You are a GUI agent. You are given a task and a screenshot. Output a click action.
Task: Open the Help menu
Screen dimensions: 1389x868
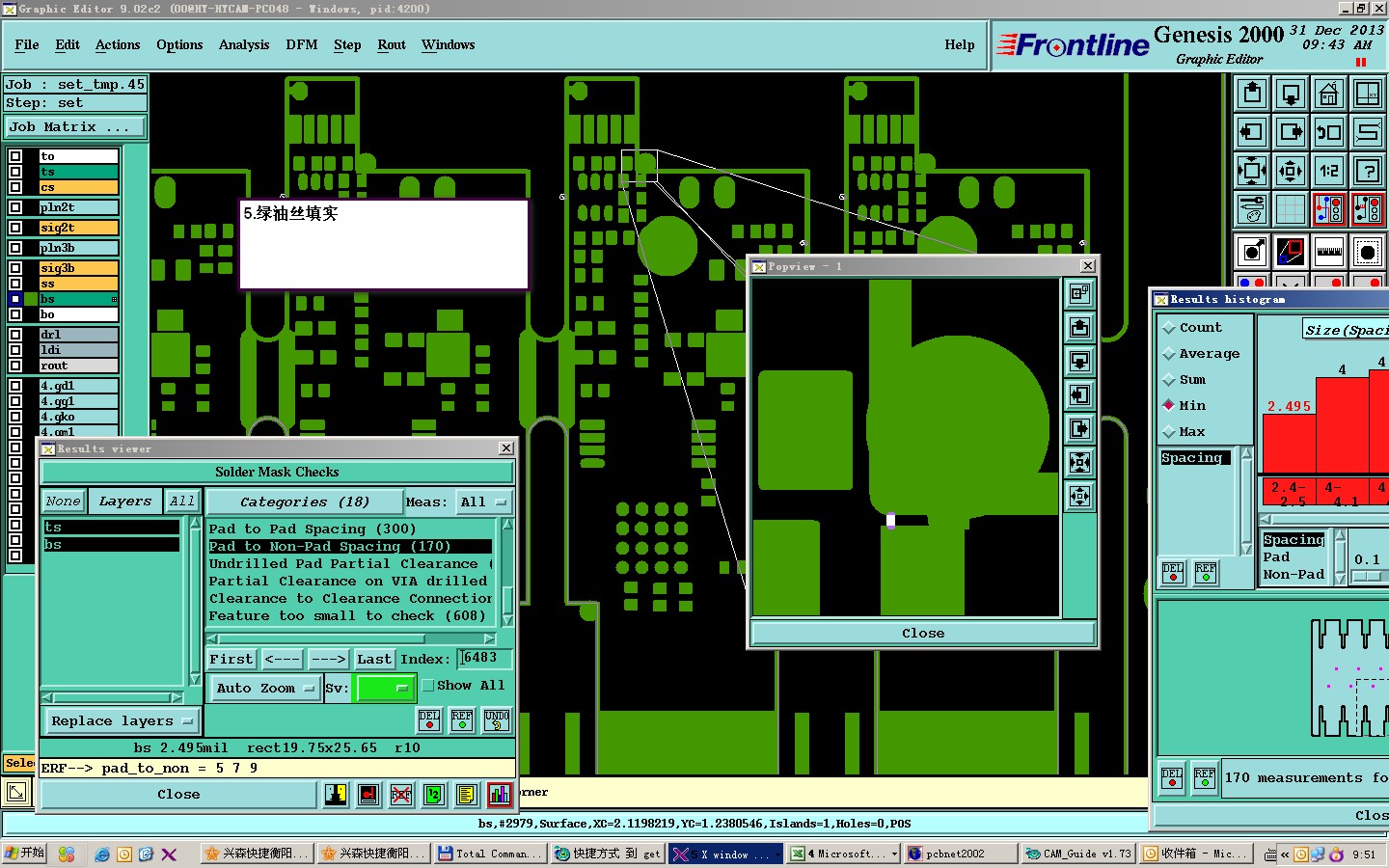pos(960,45)
